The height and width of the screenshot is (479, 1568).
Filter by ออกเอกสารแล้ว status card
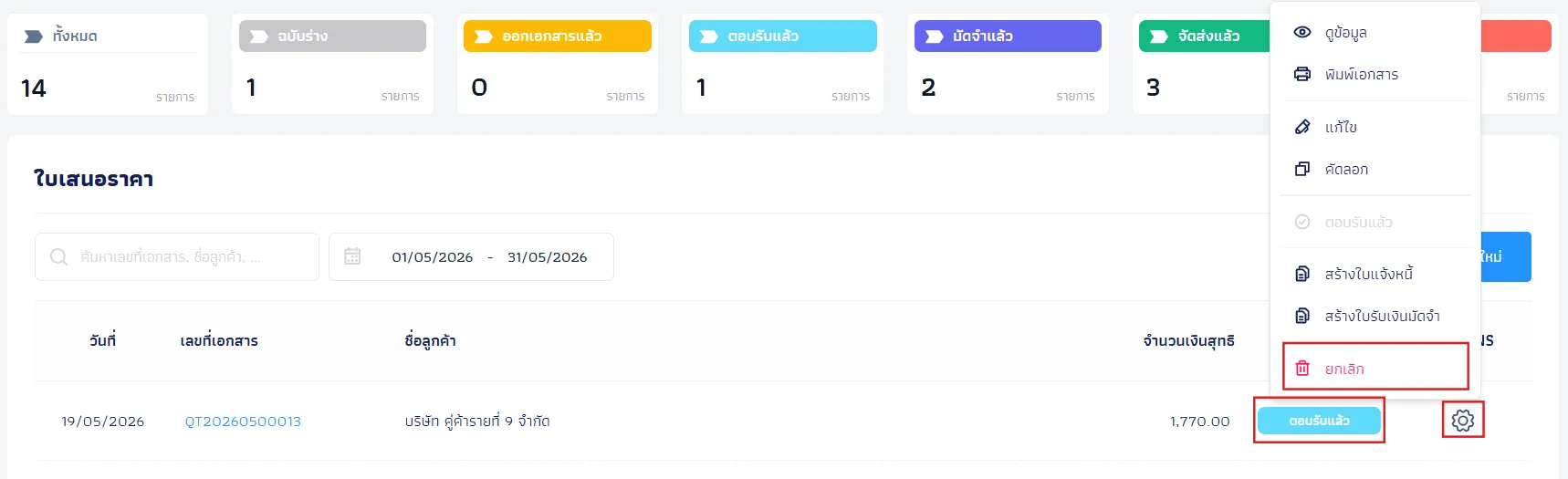(558, 63)
